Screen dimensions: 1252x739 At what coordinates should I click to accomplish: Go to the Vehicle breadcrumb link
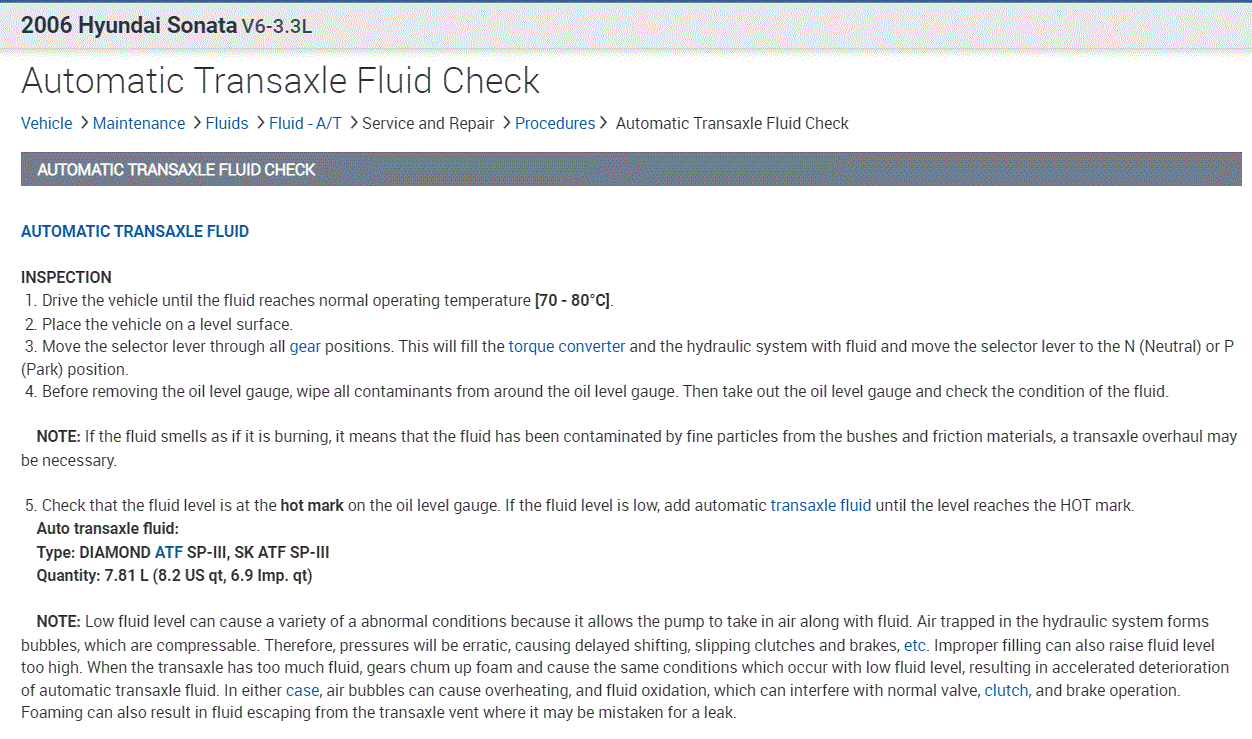(x=46, y=123)
